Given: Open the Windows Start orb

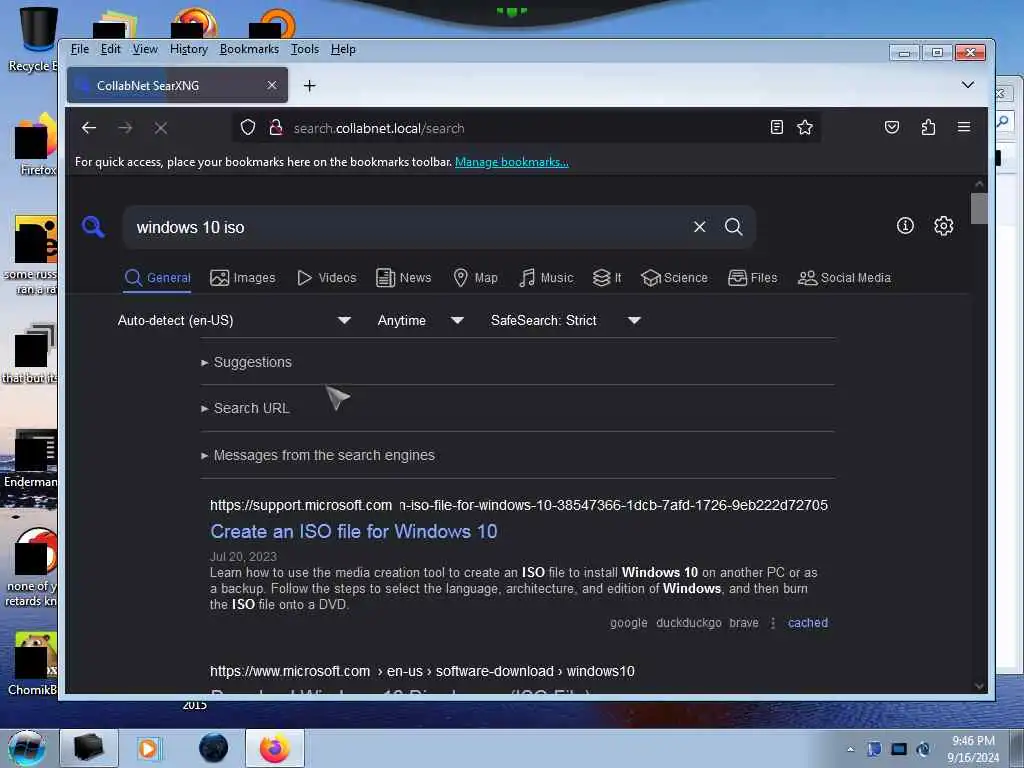Looking at the screenshot, I should point(27,748).
